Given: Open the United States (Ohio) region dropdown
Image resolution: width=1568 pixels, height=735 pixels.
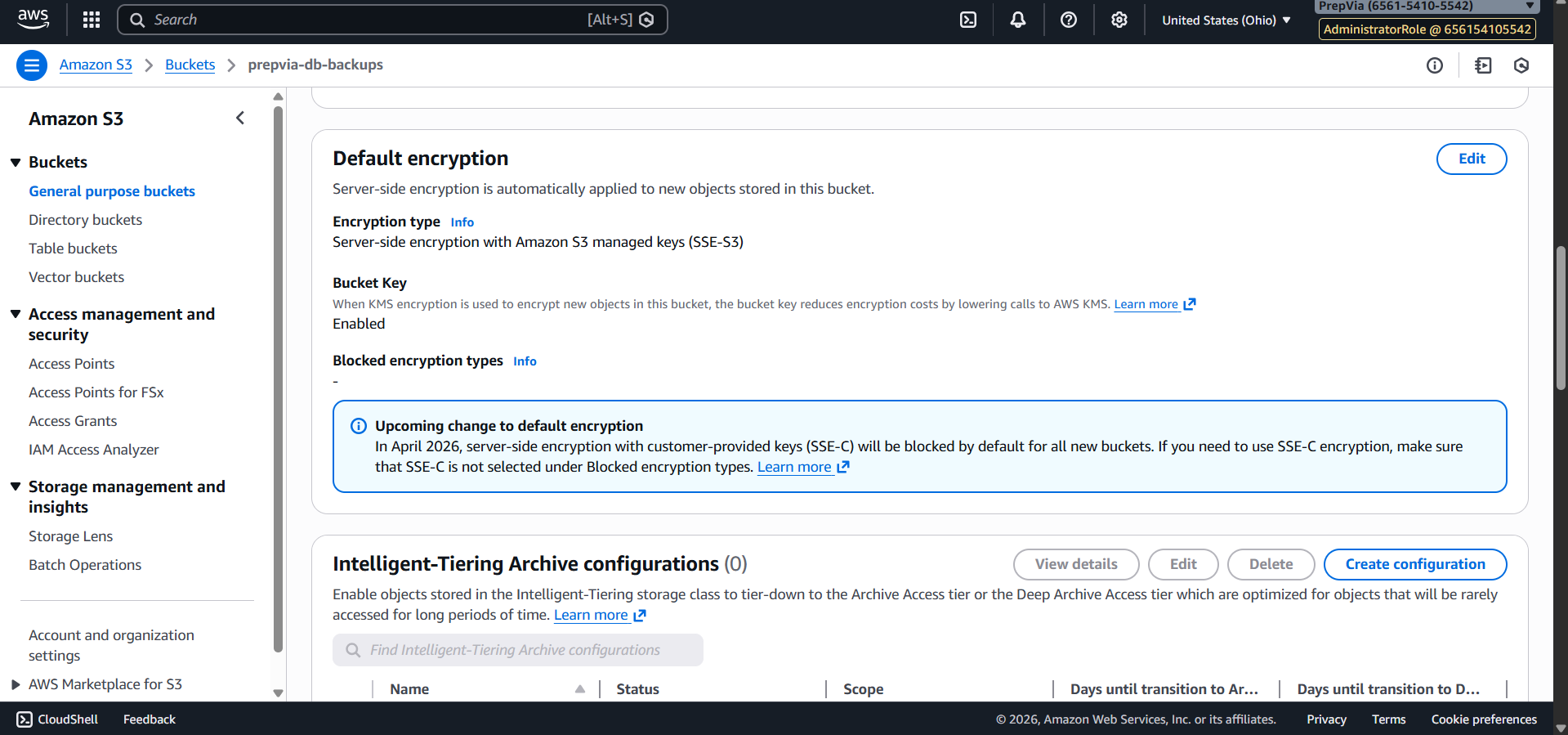Looking at the screenshot, I should tap(1226, 20).
